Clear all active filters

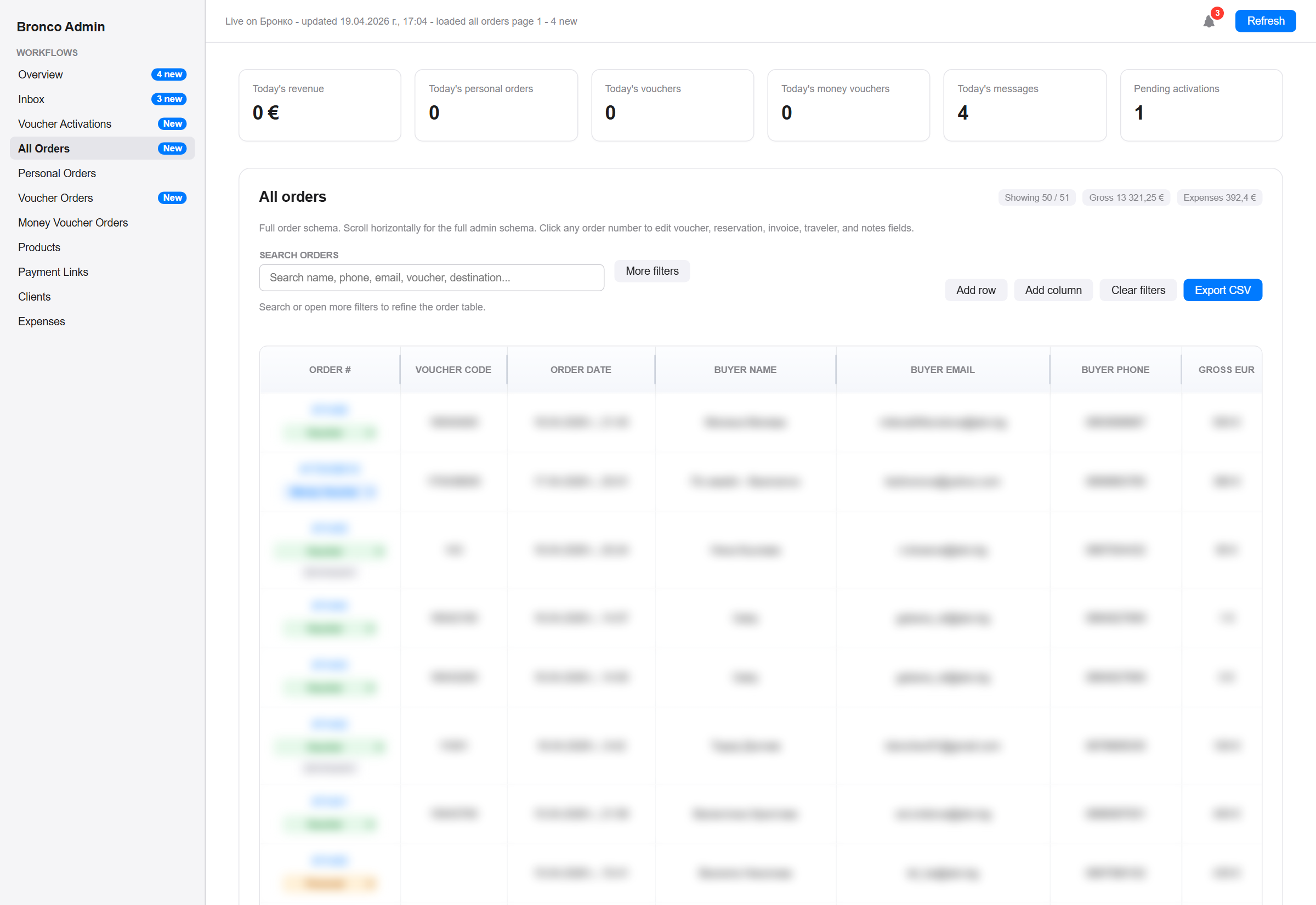tap(1137, 290)
